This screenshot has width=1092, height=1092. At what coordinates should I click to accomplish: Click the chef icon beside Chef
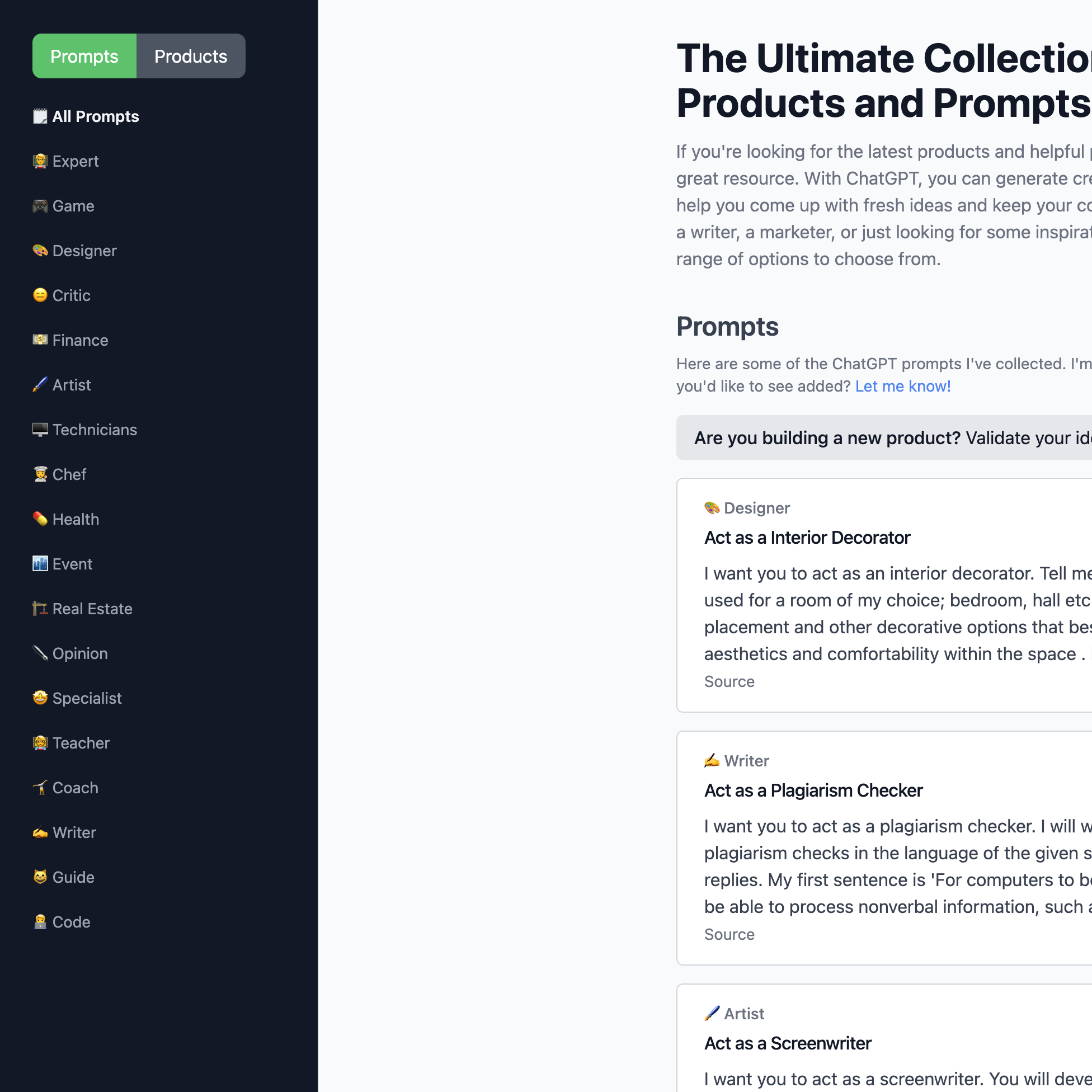coord(40,474)
